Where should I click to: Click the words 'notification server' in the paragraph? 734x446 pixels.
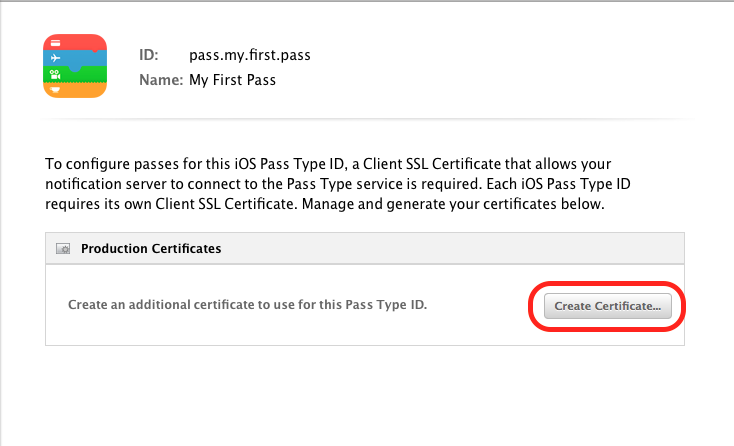coord(106,184)
